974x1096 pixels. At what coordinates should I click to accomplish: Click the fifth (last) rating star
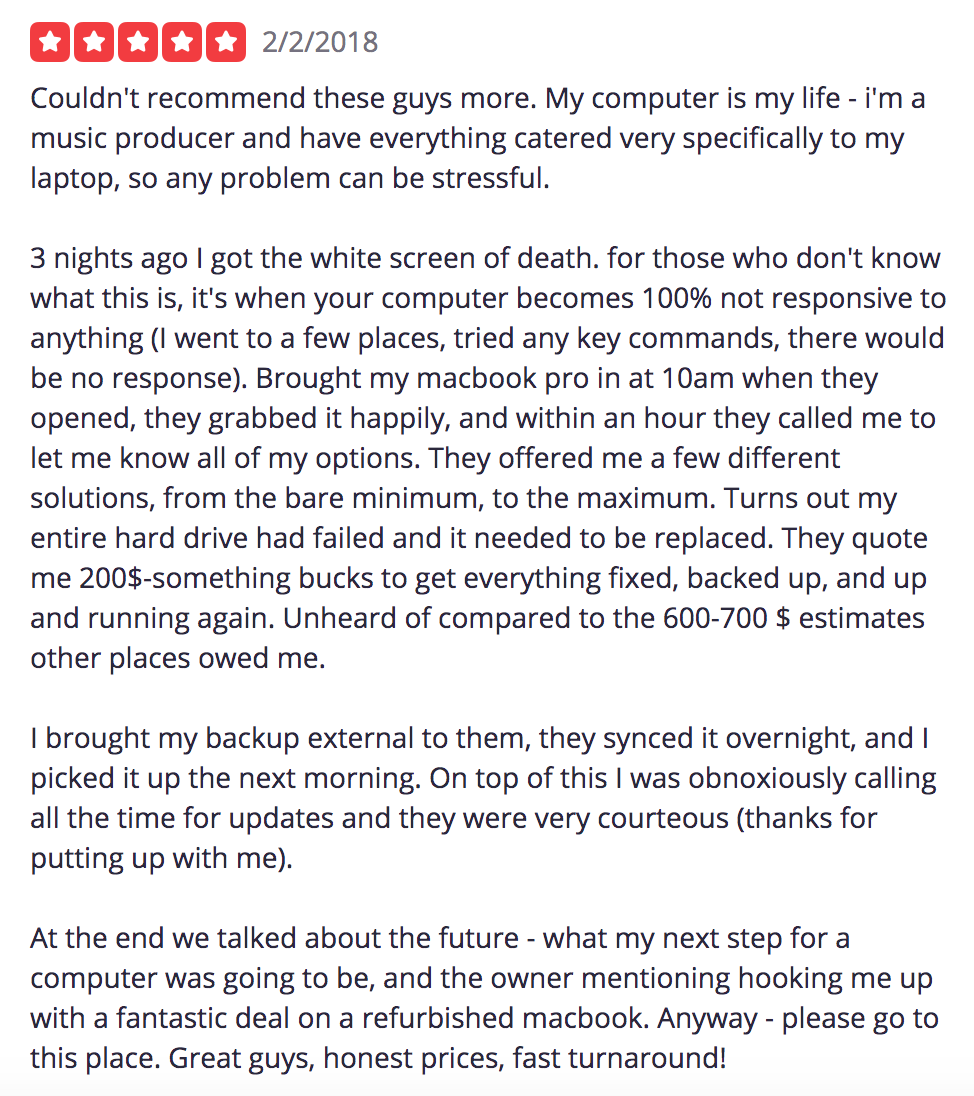pyautogui.click(x=226, y=42)
